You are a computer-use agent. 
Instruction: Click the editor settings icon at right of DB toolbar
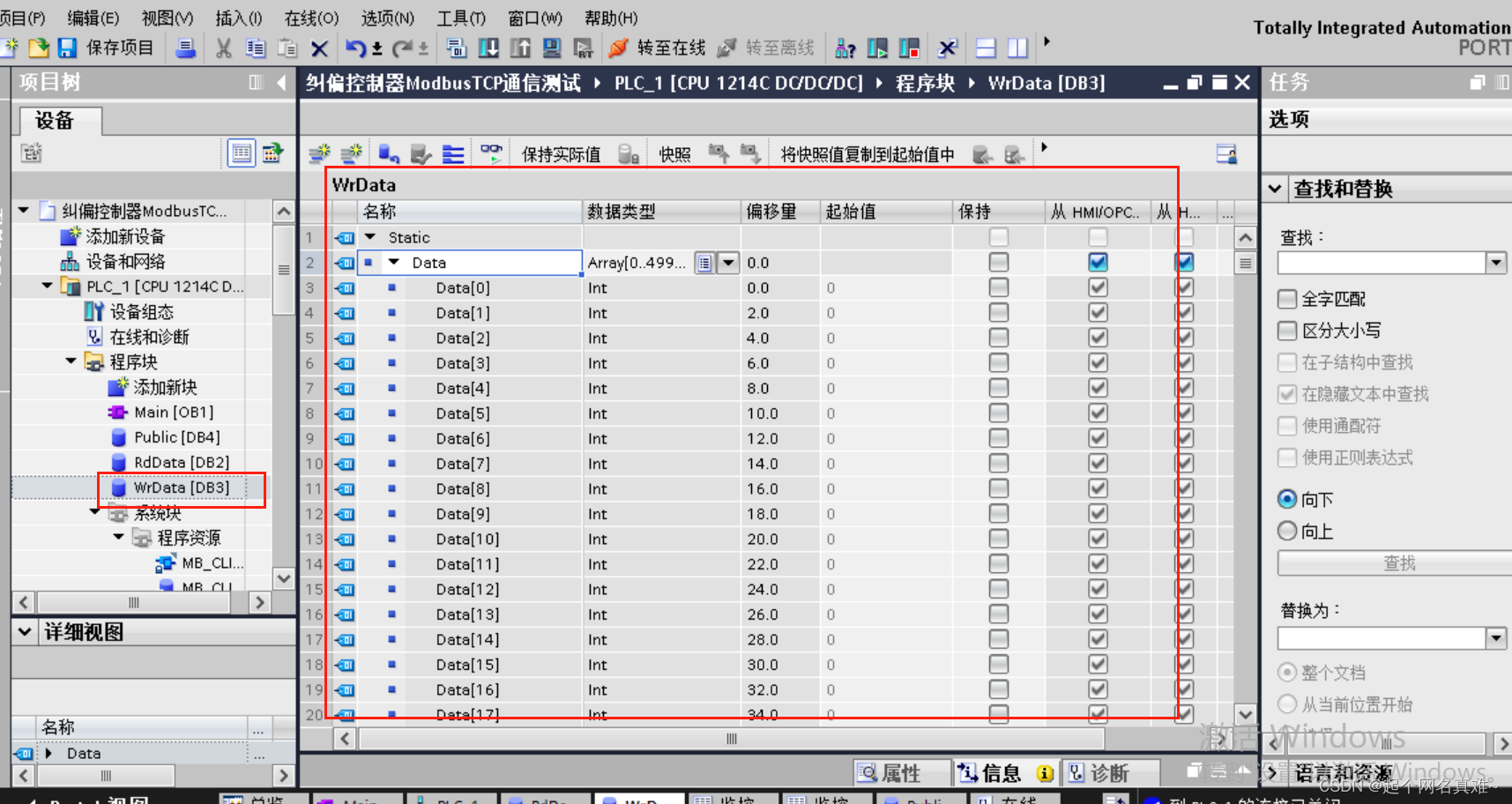(1226, 154)
